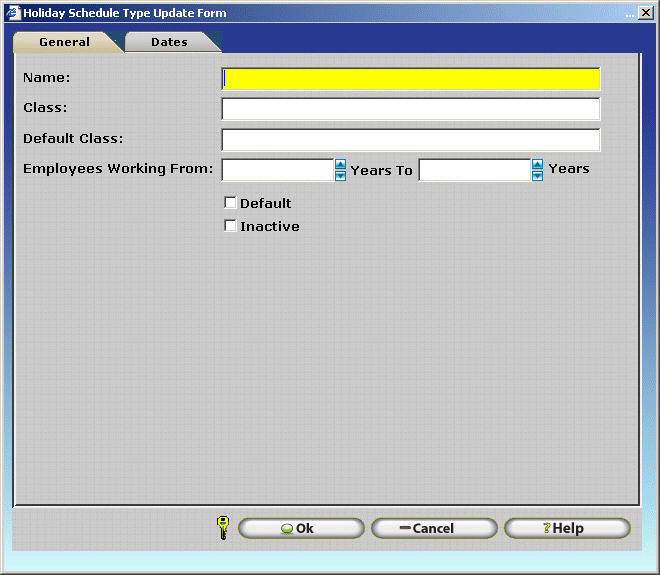Switch to the Dates tab
This screenshot has height=575, width=660.
click(169, 42)
